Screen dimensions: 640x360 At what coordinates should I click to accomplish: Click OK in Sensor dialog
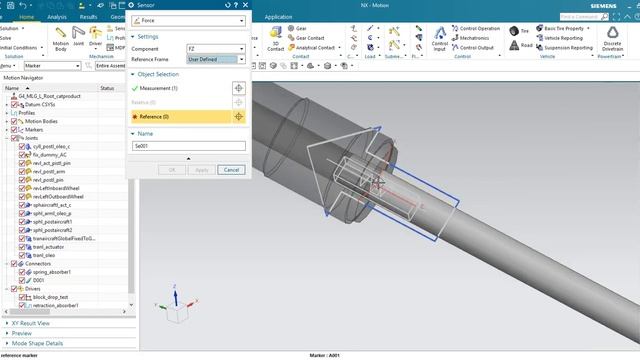(x=172, y=170)
